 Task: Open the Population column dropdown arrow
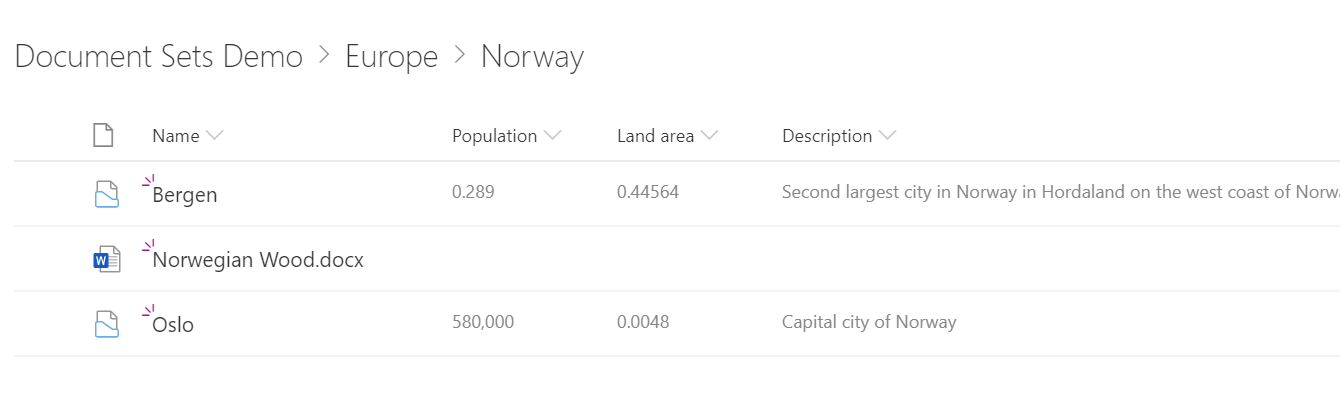[x=552, y=135]
